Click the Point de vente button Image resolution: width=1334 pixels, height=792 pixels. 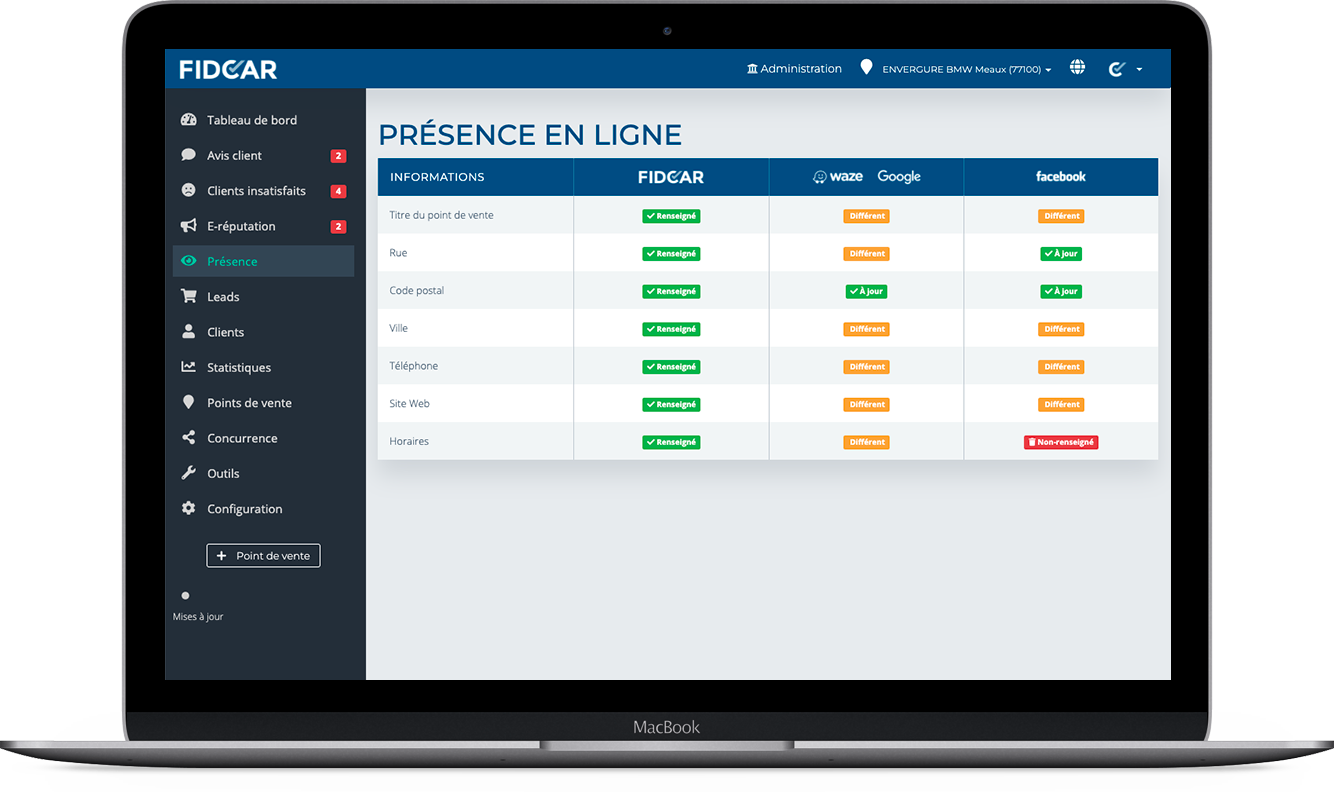263,555
